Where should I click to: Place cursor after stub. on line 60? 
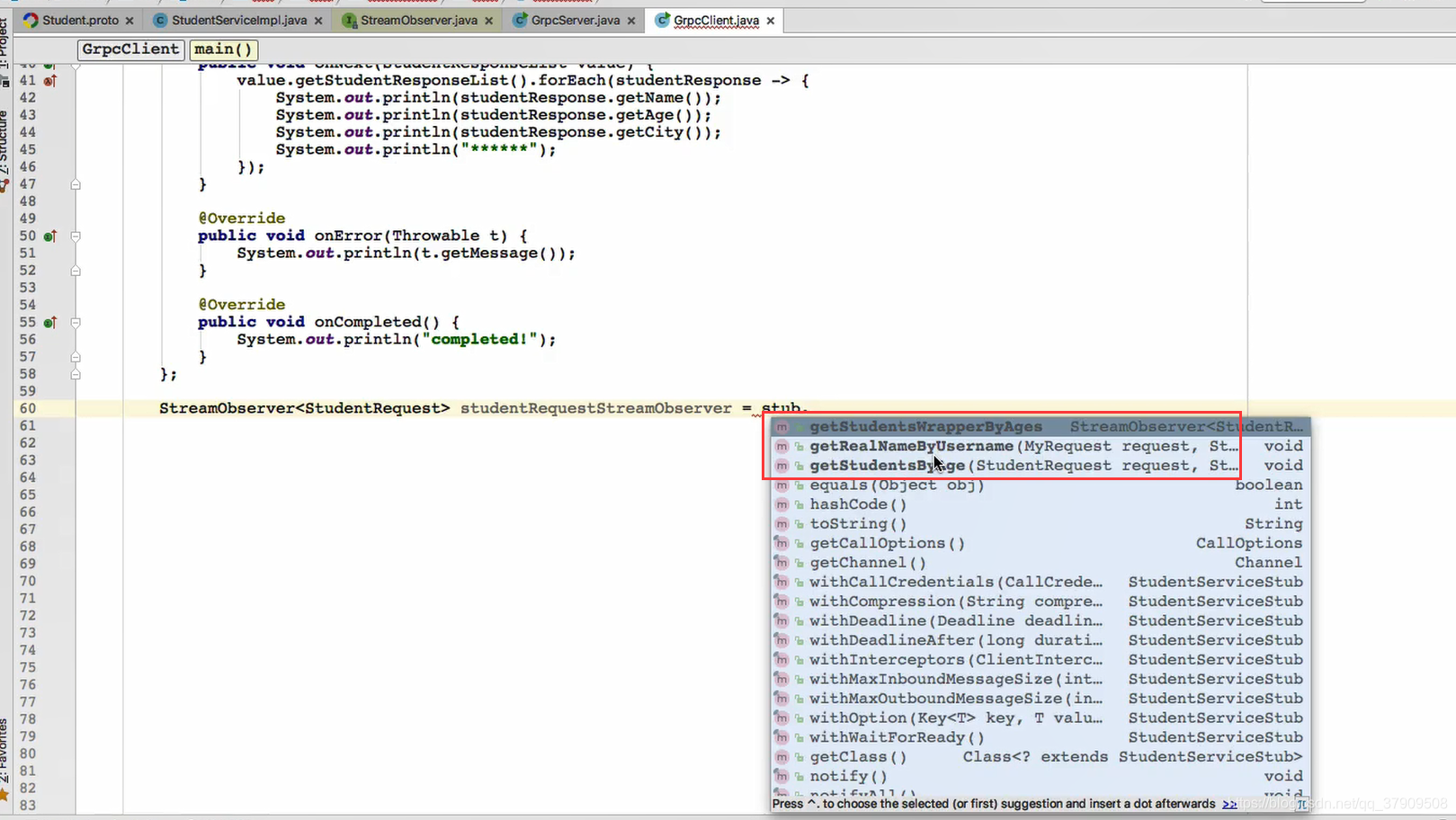(808, 408)
